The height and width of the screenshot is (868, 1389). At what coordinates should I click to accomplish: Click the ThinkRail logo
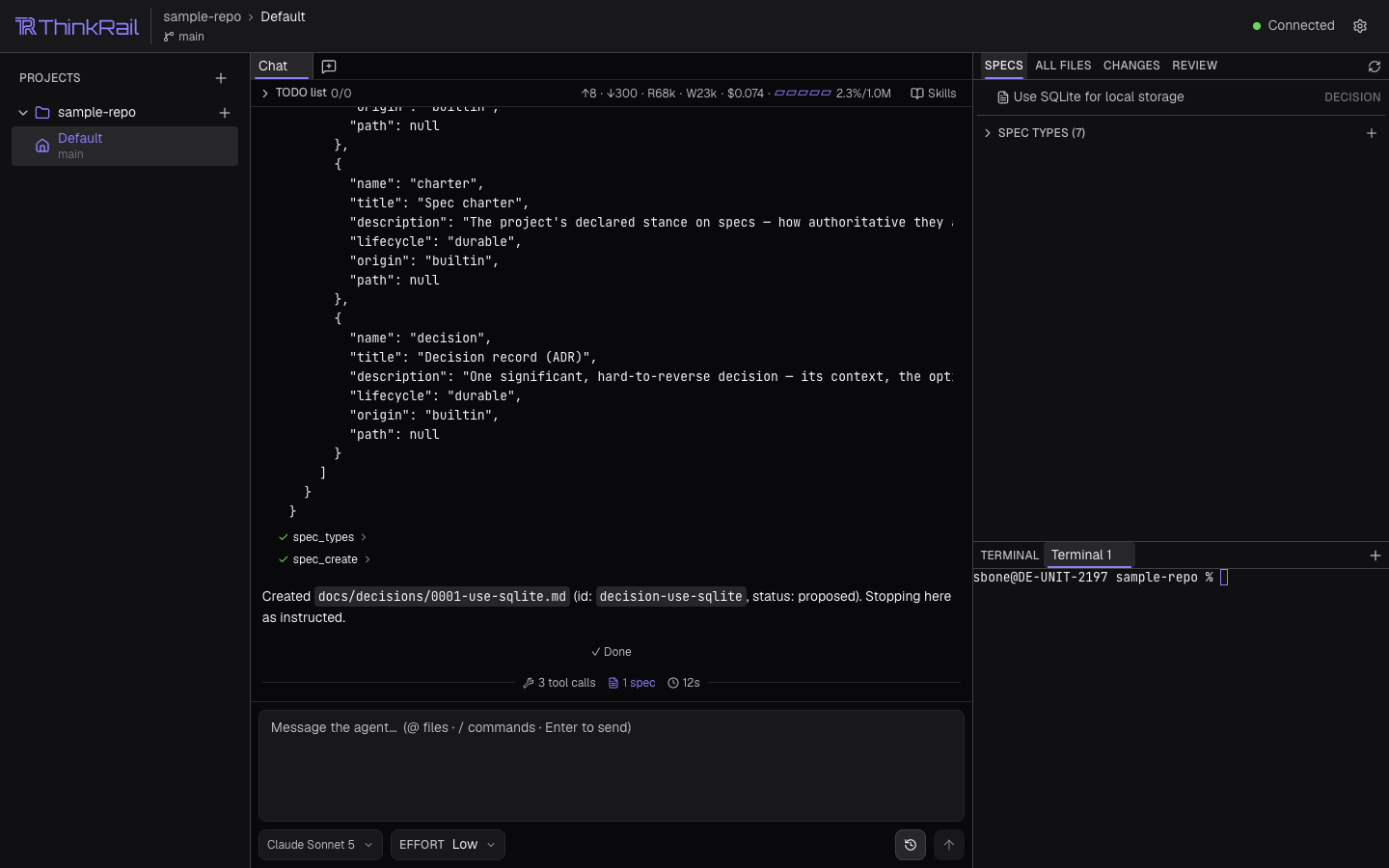[x=77, y=26]
